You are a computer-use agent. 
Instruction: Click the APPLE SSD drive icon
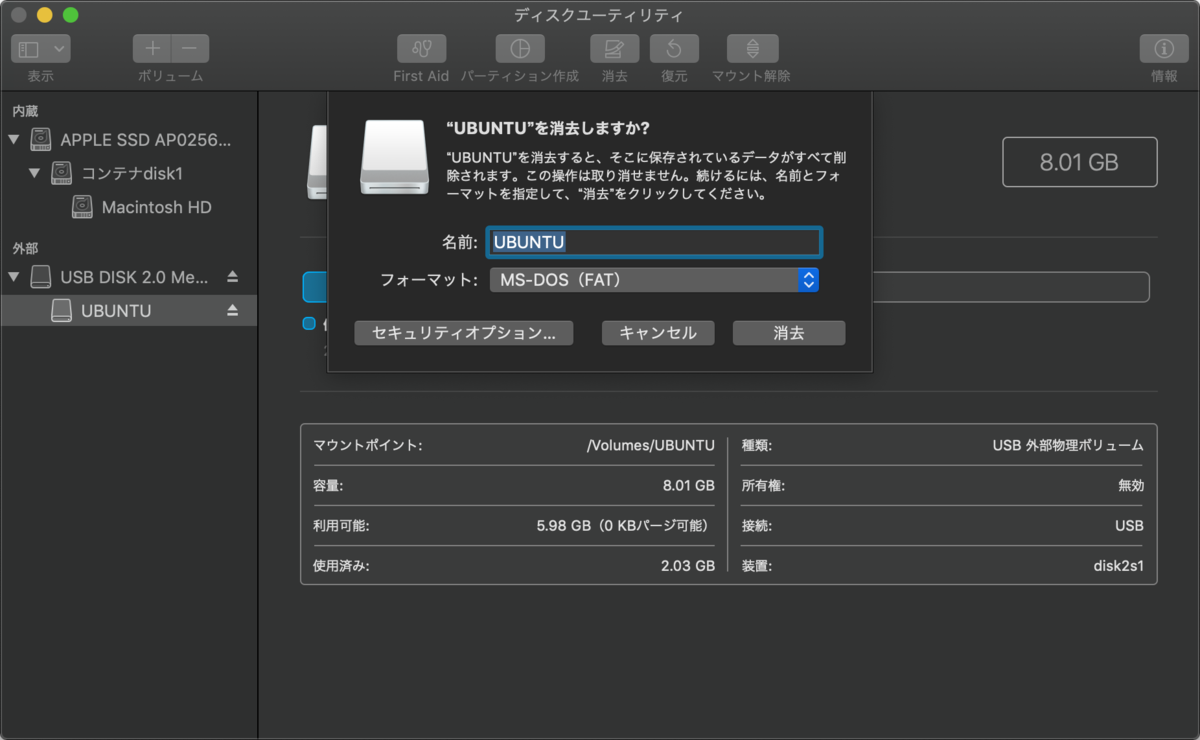pos(40,139)
